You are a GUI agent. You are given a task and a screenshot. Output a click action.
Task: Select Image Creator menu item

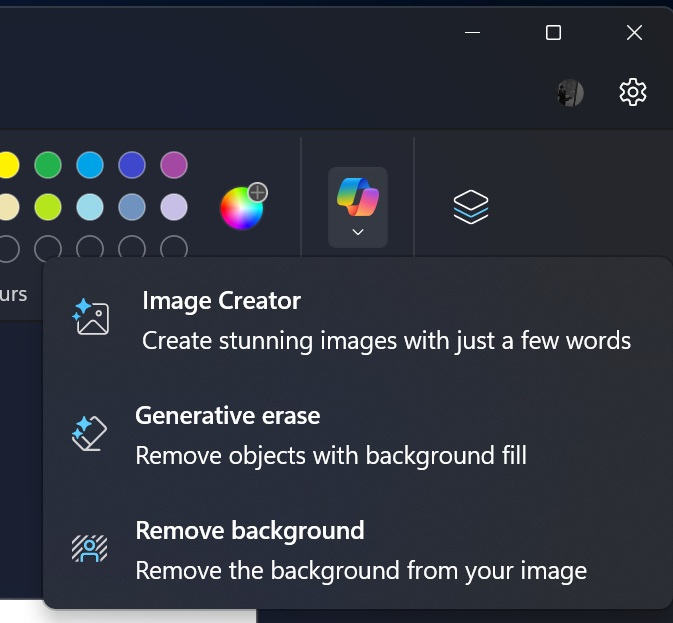[358, 320]
